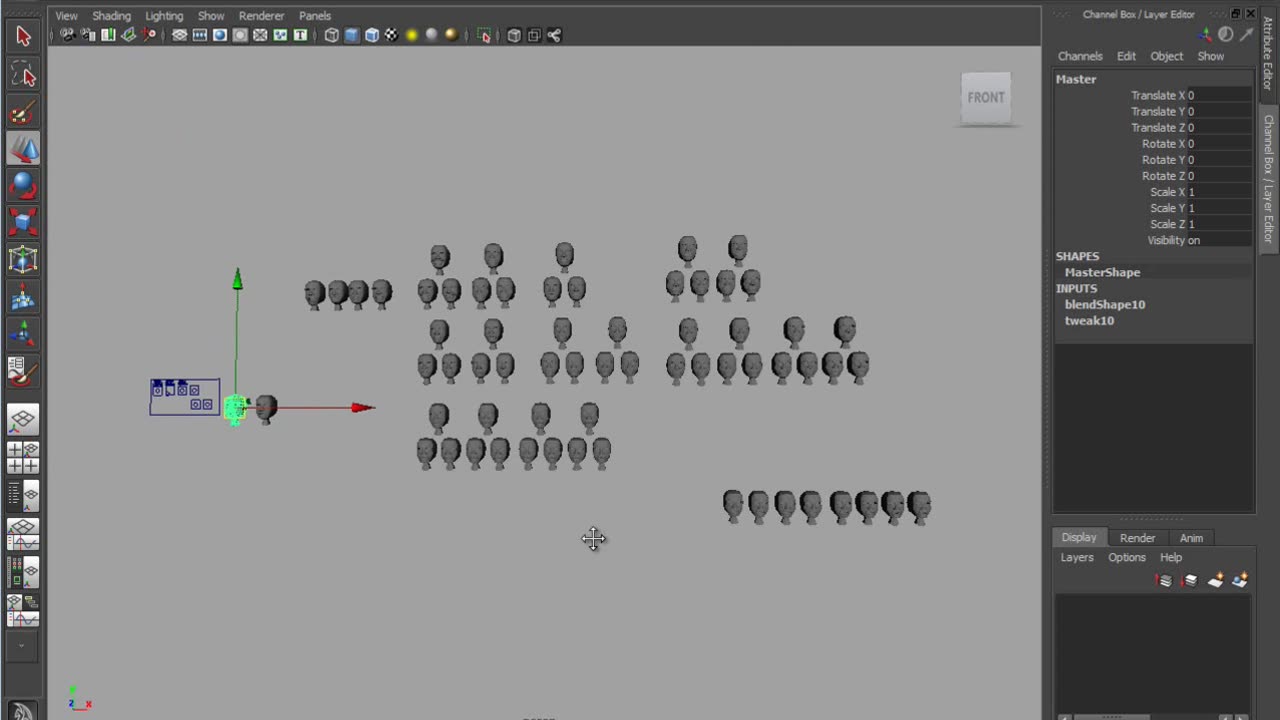Create a new empty display layer
Screen dimensions: 1280x720
(1216, 580)
